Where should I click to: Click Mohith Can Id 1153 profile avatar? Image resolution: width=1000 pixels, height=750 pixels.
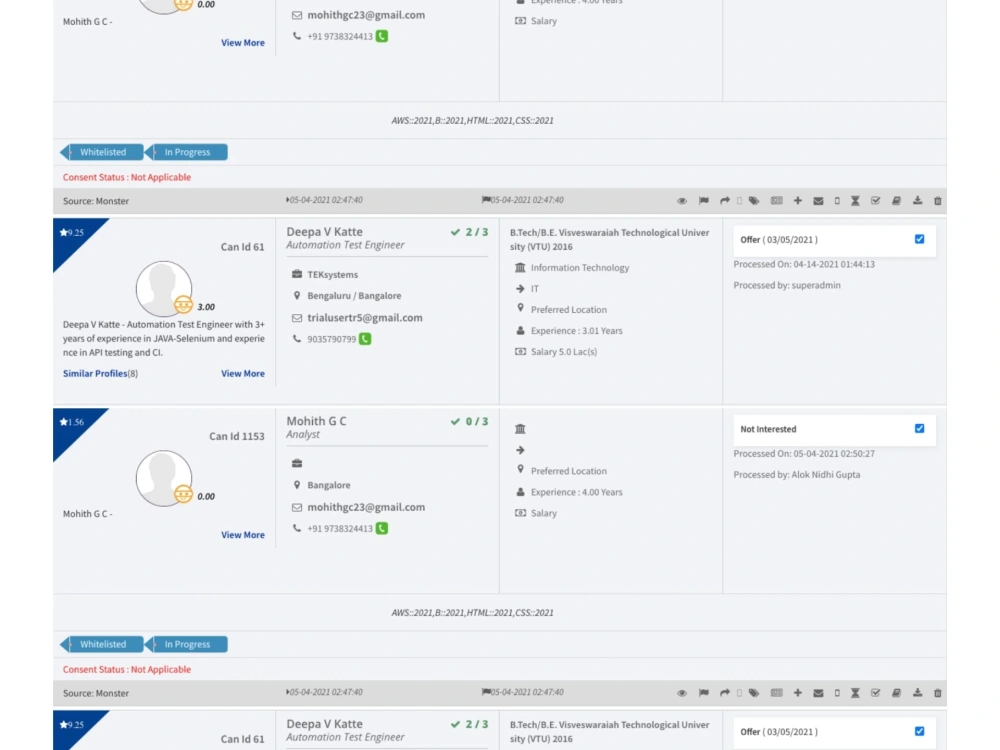click(163, 478)
